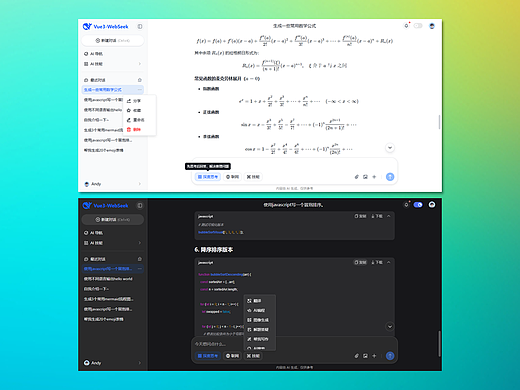Image resolution: width=520 pixels, height=390 pixels.
Task: Send the message in the light window
Action: (x=390, y=177)
